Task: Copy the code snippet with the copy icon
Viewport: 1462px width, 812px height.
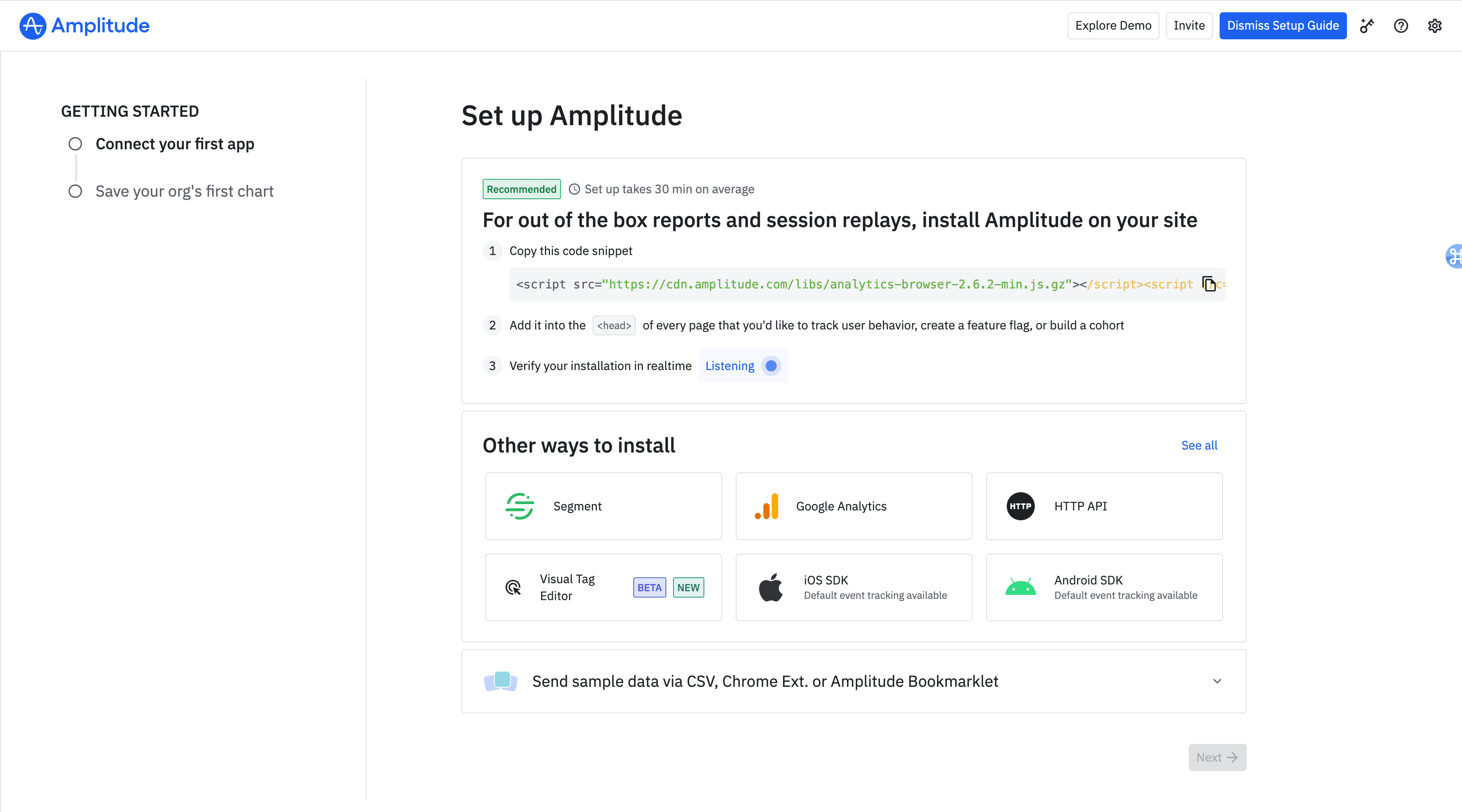Action: point(1208,284)
